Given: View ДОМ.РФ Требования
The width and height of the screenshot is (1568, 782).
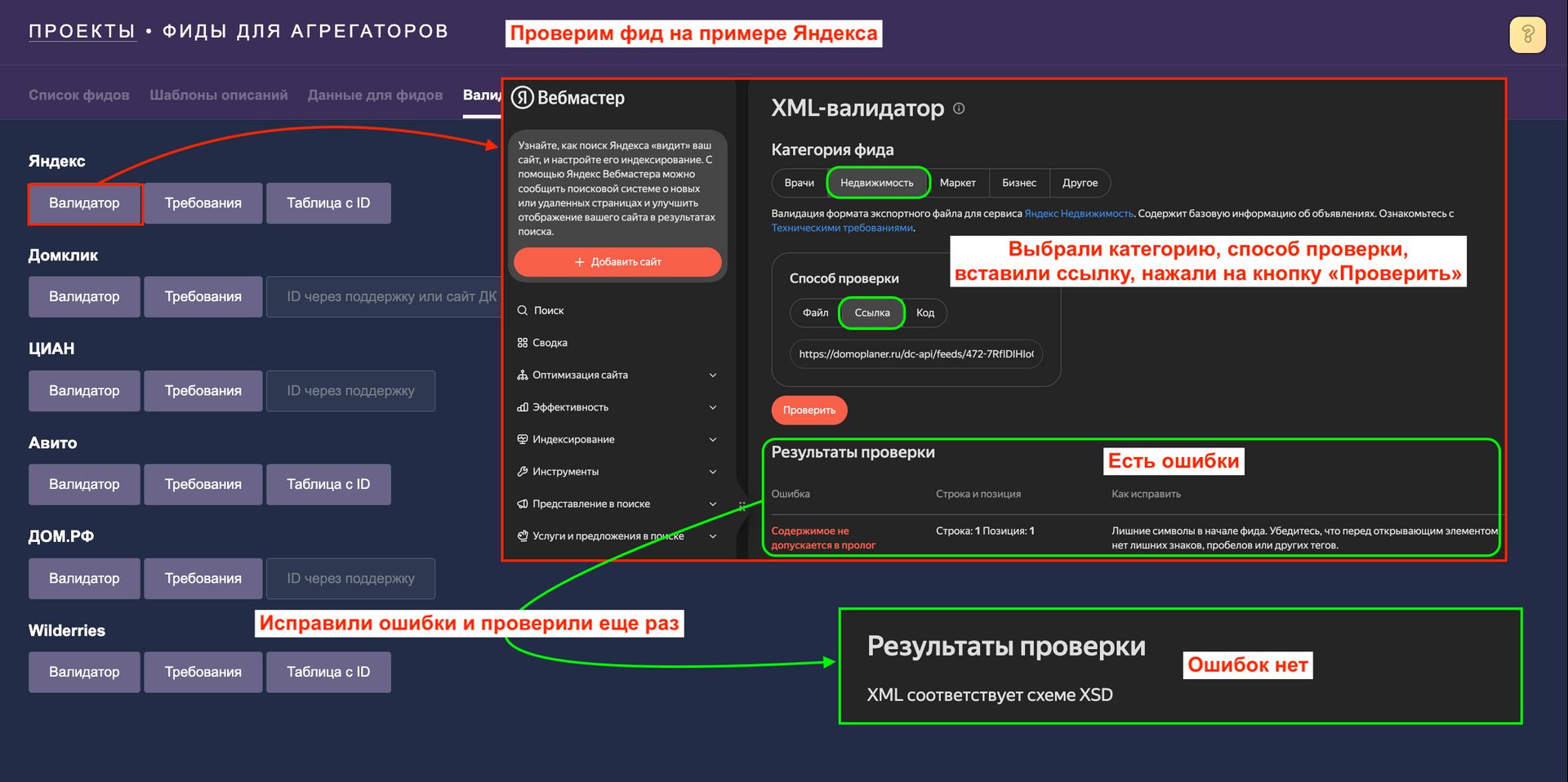Looking at the screenshot, I should pyautogui.click(x=203, y=578).
